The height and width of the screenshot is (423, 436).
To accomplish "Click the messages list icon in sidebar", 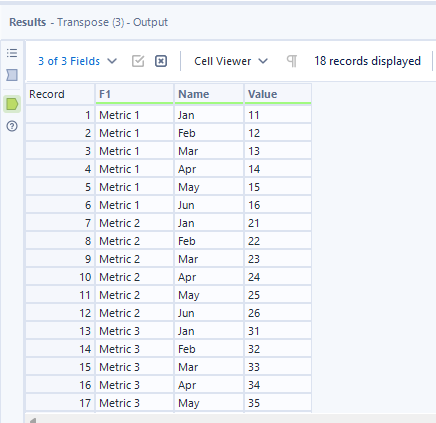I will [12, 53].
